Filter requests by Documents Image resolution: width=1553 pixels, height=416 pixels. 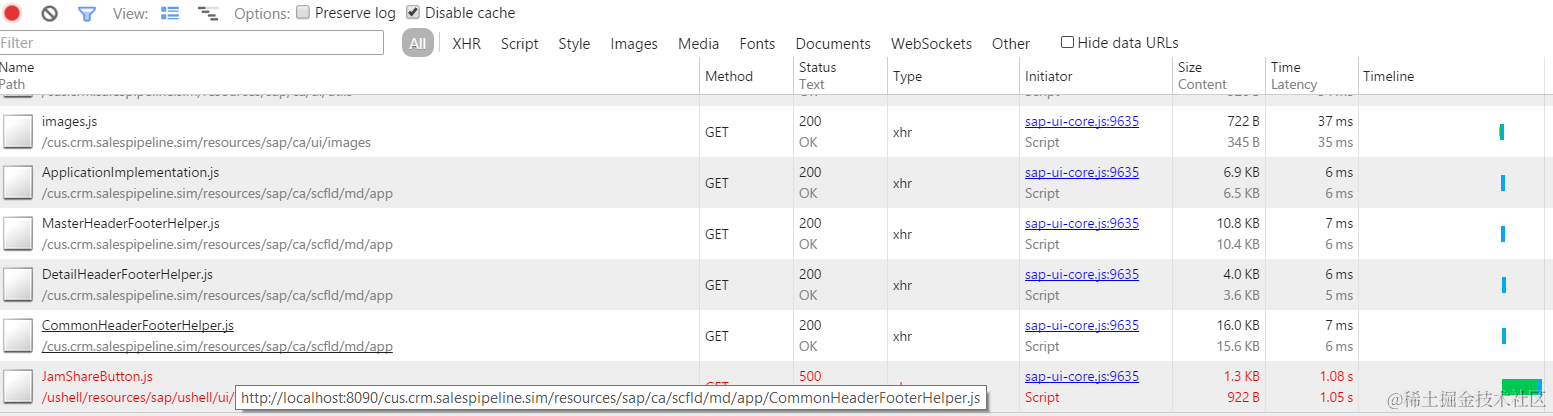(x=833, y=44)
